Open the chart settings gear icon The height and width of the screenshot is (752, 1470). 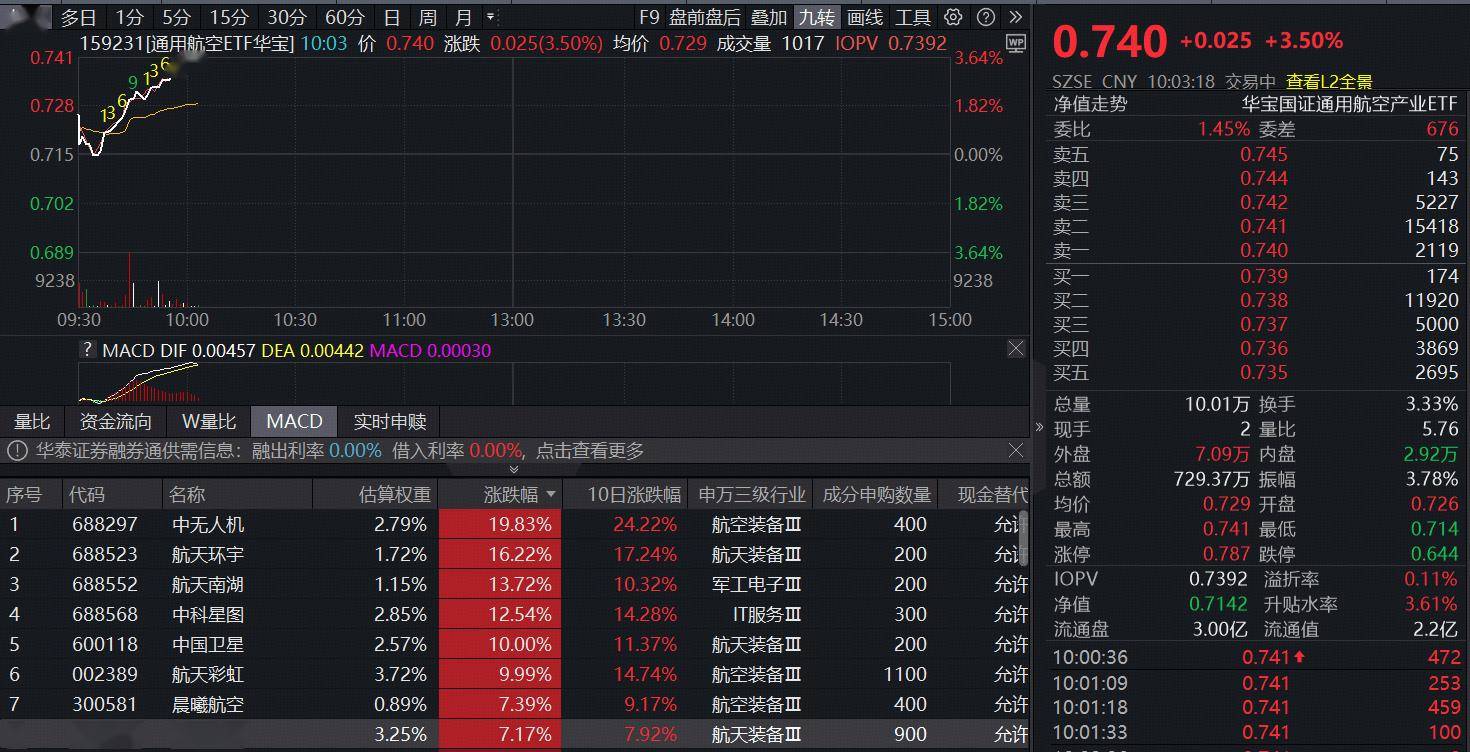[x=953, y=17]
